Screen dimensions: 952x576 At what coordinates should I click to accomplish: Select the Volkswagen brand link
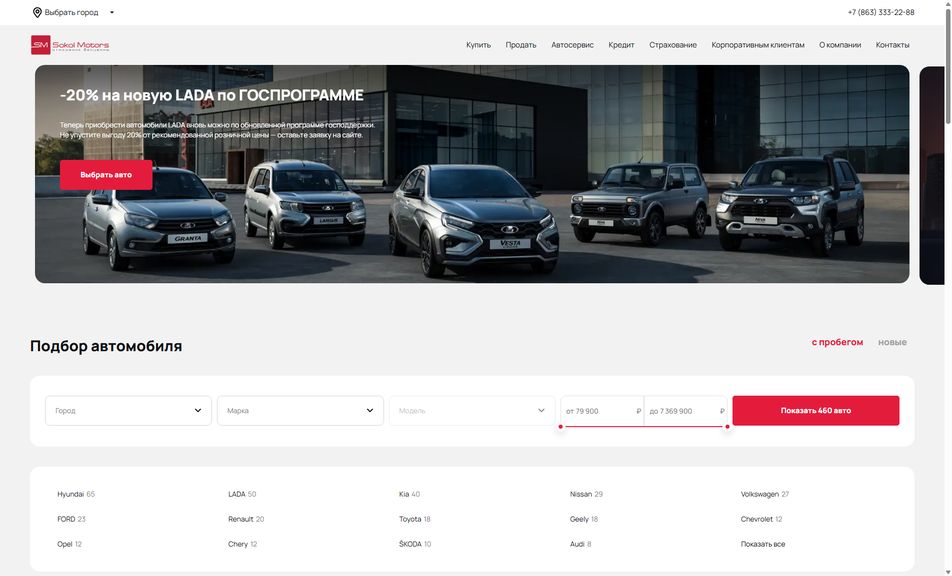(x=764, y=494)
